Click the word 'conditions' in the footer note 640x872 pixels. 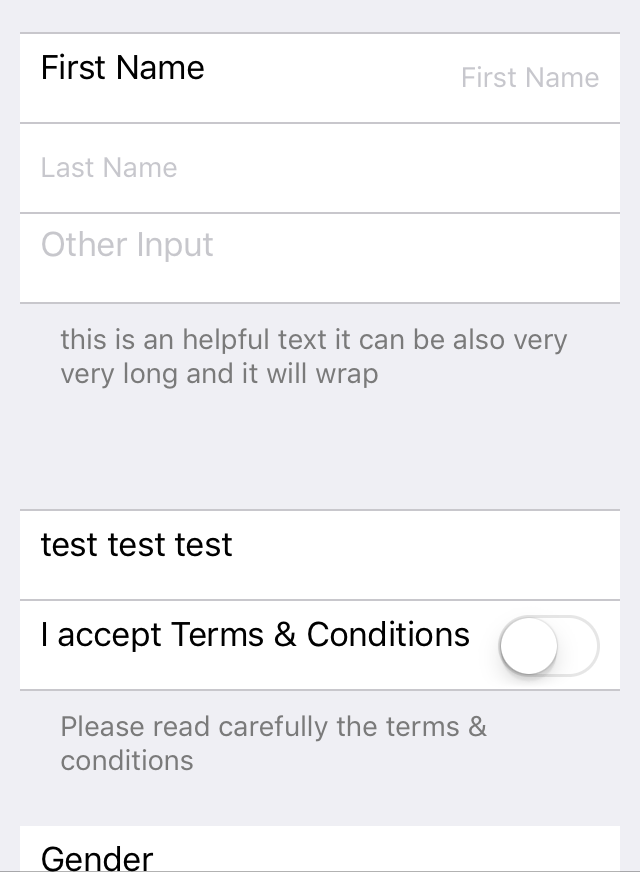coord(127,760)
